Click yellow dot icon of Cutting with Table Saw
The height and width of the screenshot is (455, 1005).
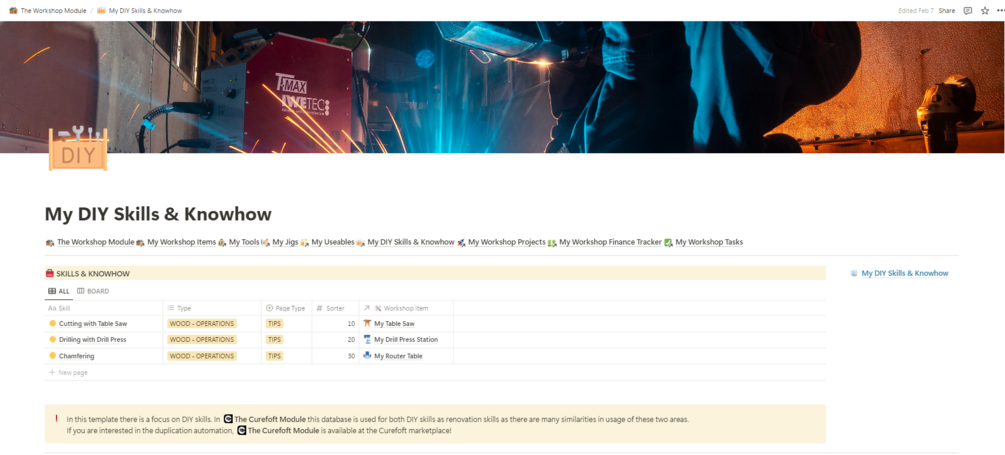pos(53,324)
